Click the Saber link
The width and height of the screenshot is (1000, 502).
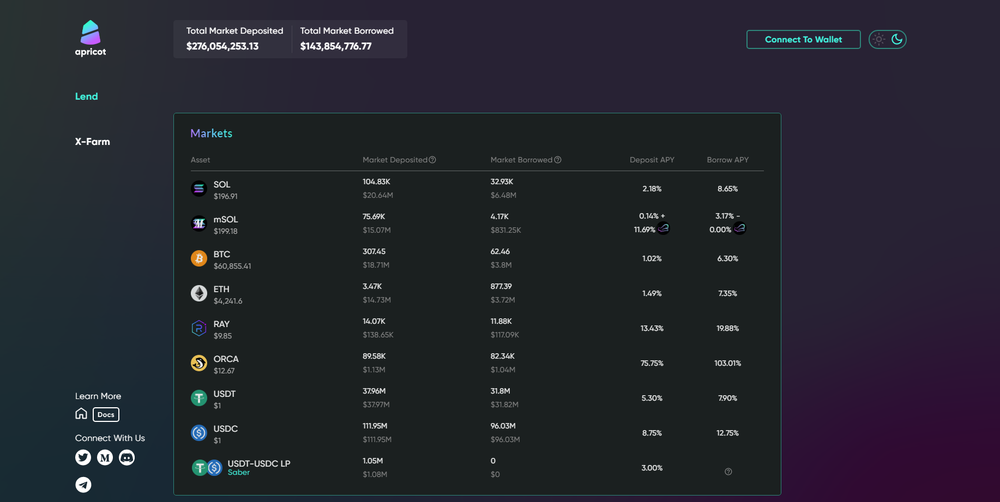click(x=239, y=473)
